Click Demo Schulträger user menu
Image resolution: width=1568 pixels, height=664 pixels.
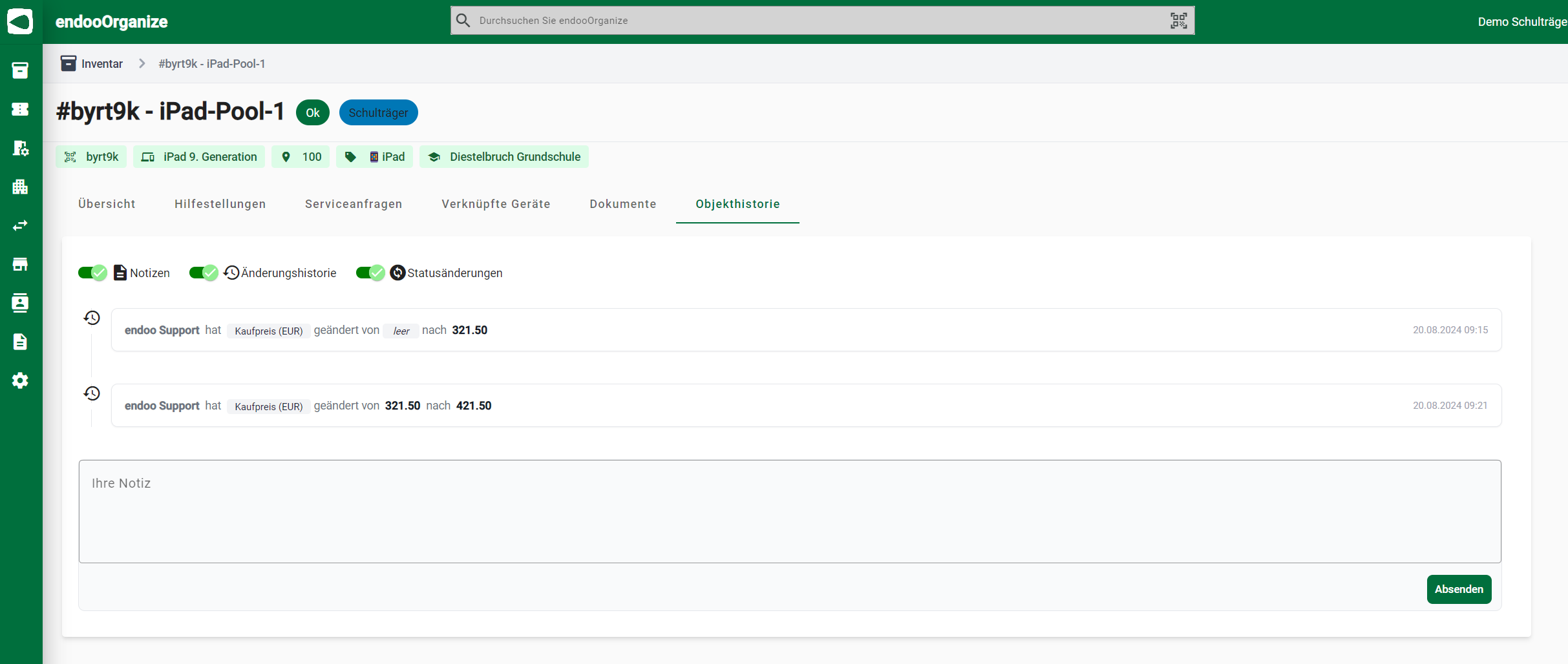pyautogui.click(x=1522, y=21)
